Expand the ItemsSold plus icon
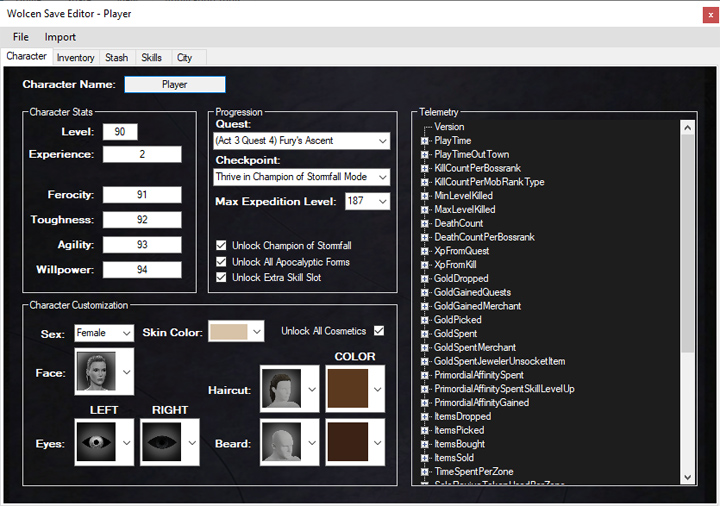 pyautogui.click(x=425, y=457)
